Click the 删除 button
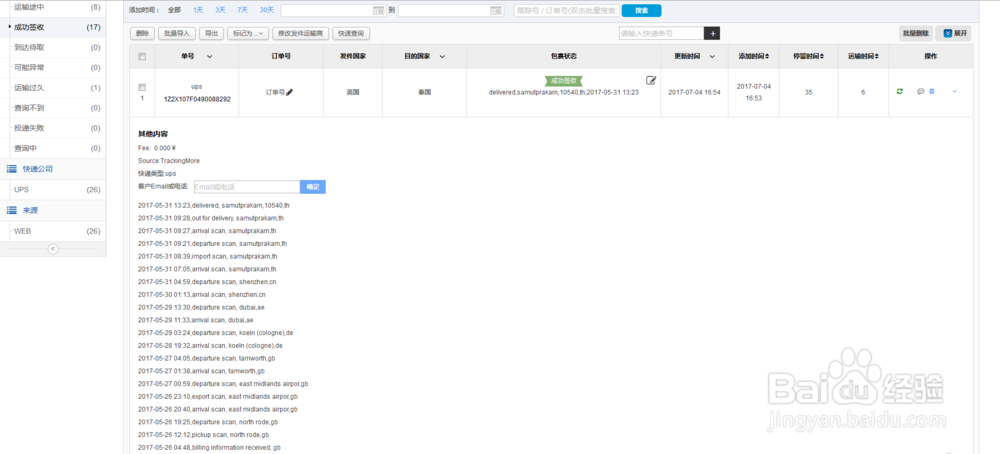Viewport: 1000px width, 454px height. pos(142,34)
